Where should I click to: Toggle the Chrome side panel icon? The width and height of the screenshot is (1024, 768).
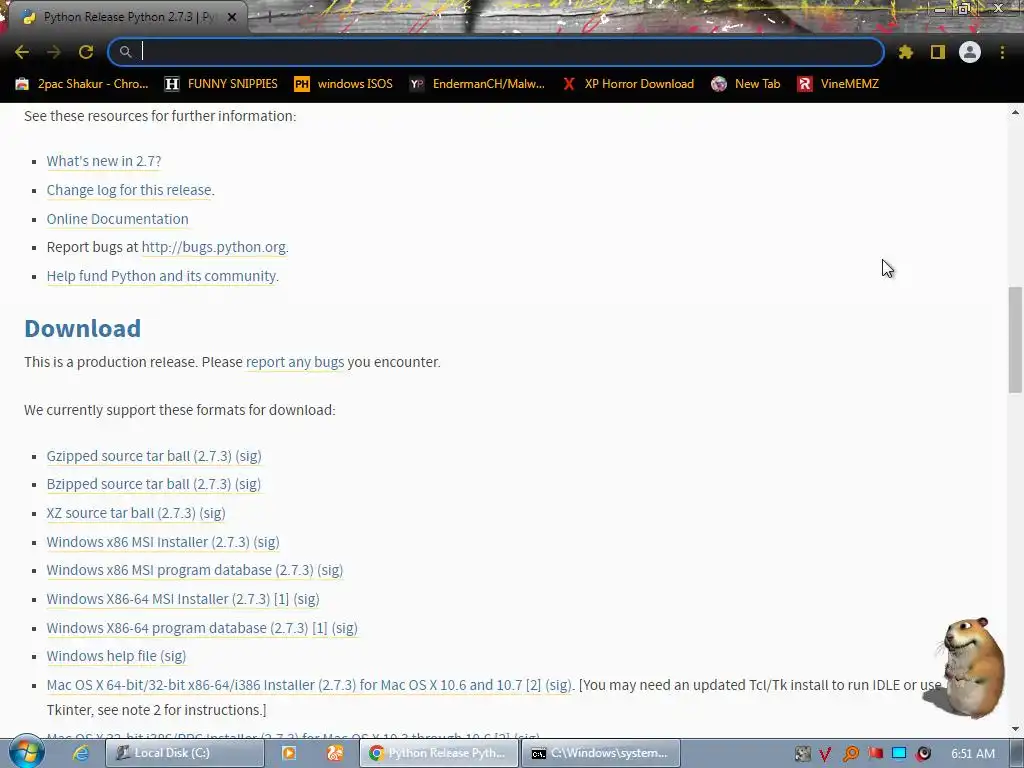[938, 52]
